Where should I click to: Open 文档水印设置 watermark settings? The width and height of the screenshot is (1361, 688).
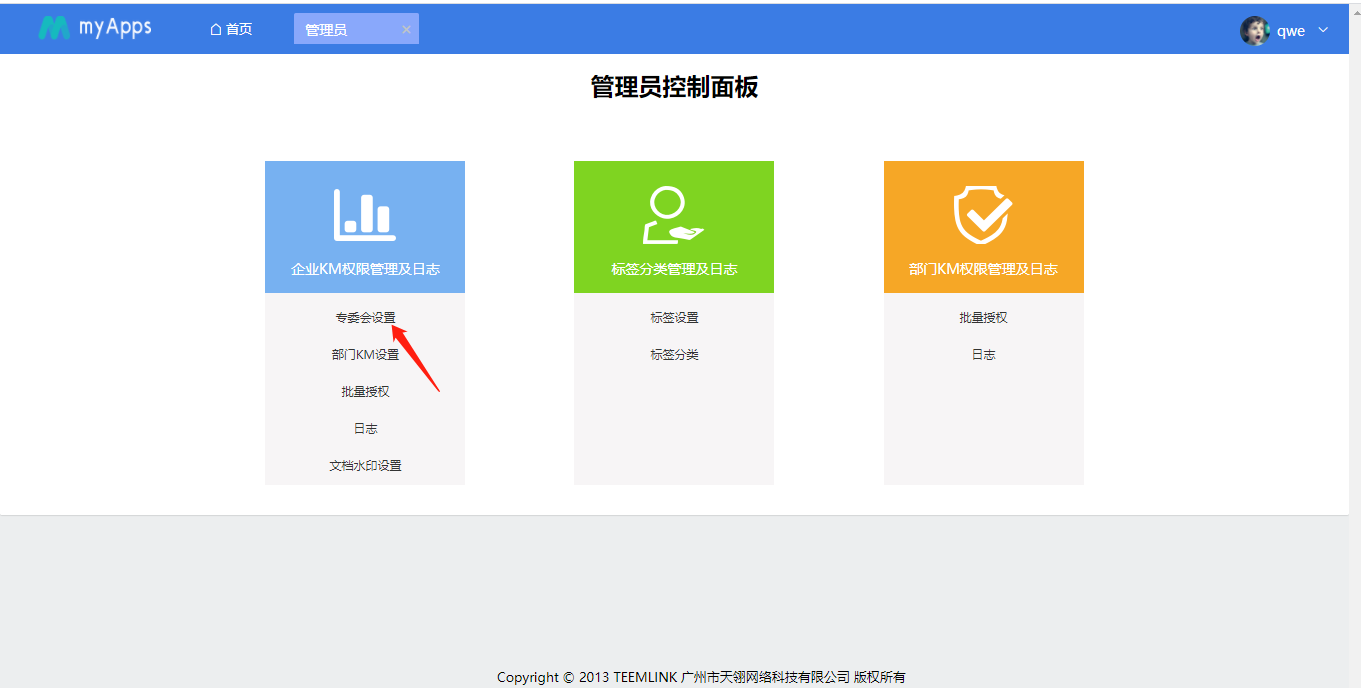[365, 466]
